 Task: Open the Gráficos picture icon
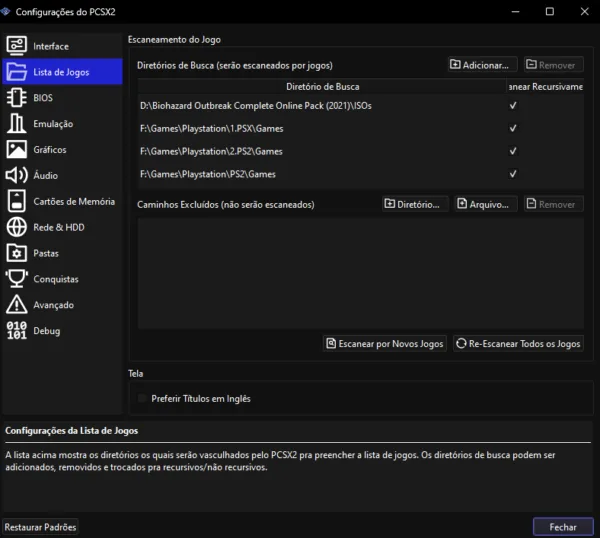coord(16,149)
